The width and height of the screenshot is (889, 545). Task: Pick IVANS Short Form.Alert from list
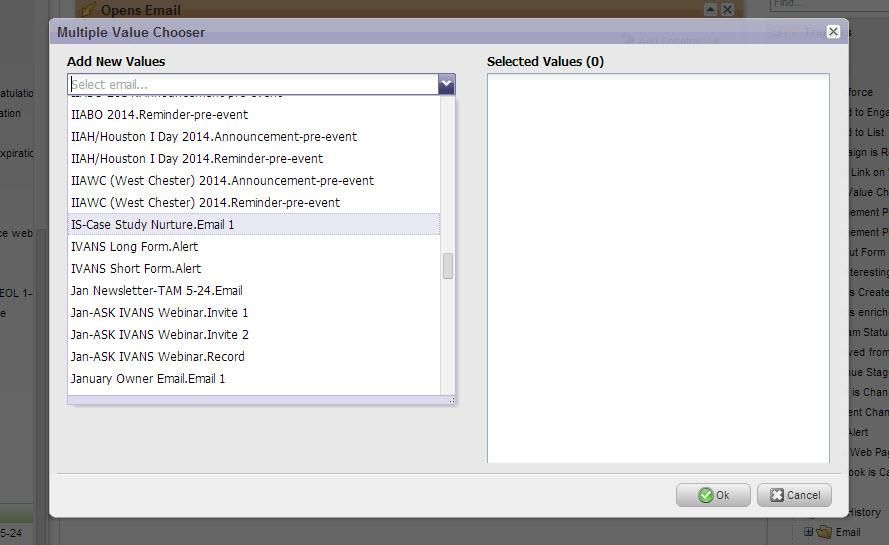[136, 269]
